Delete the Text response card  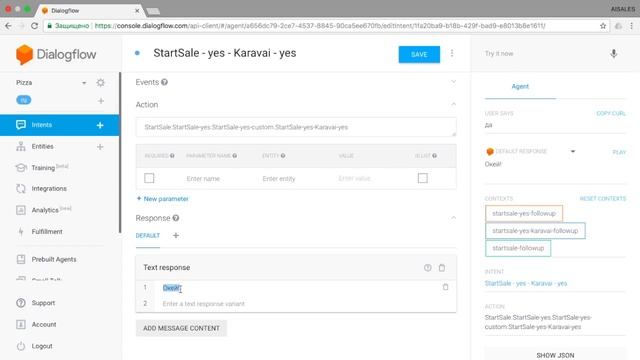(442, 268)
